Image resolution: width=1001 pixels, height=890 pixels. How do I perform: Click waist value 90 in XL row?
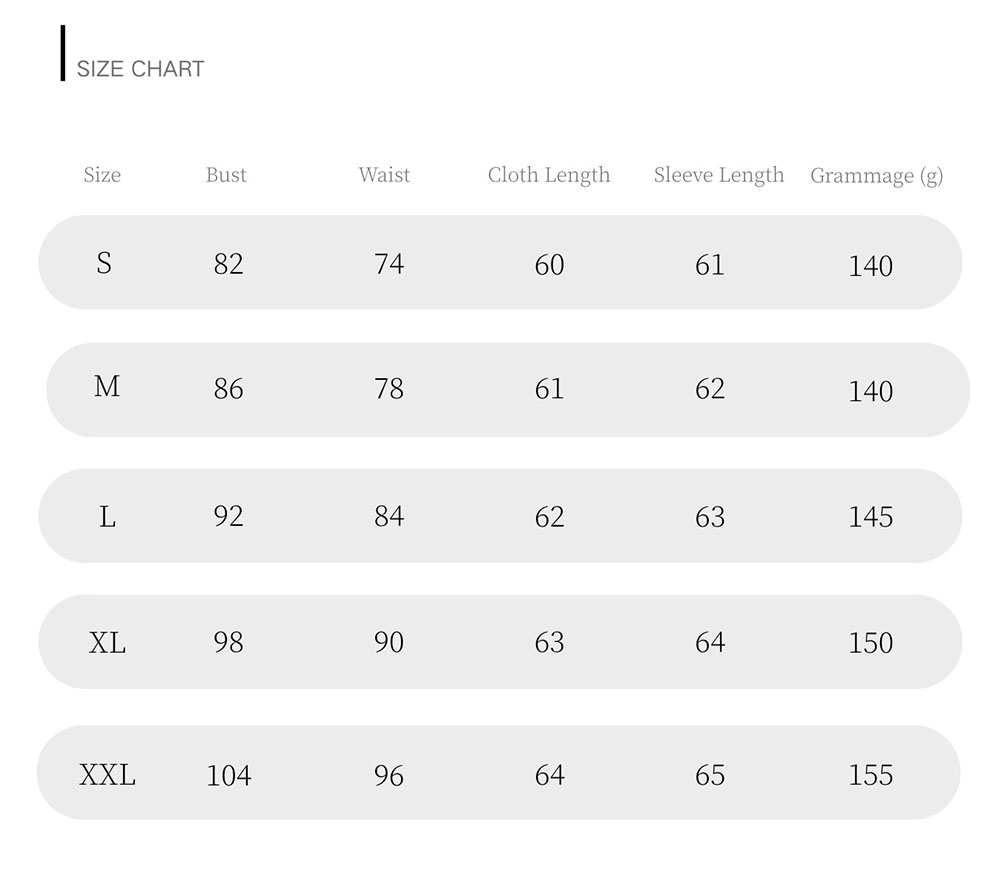click(389, 642)
